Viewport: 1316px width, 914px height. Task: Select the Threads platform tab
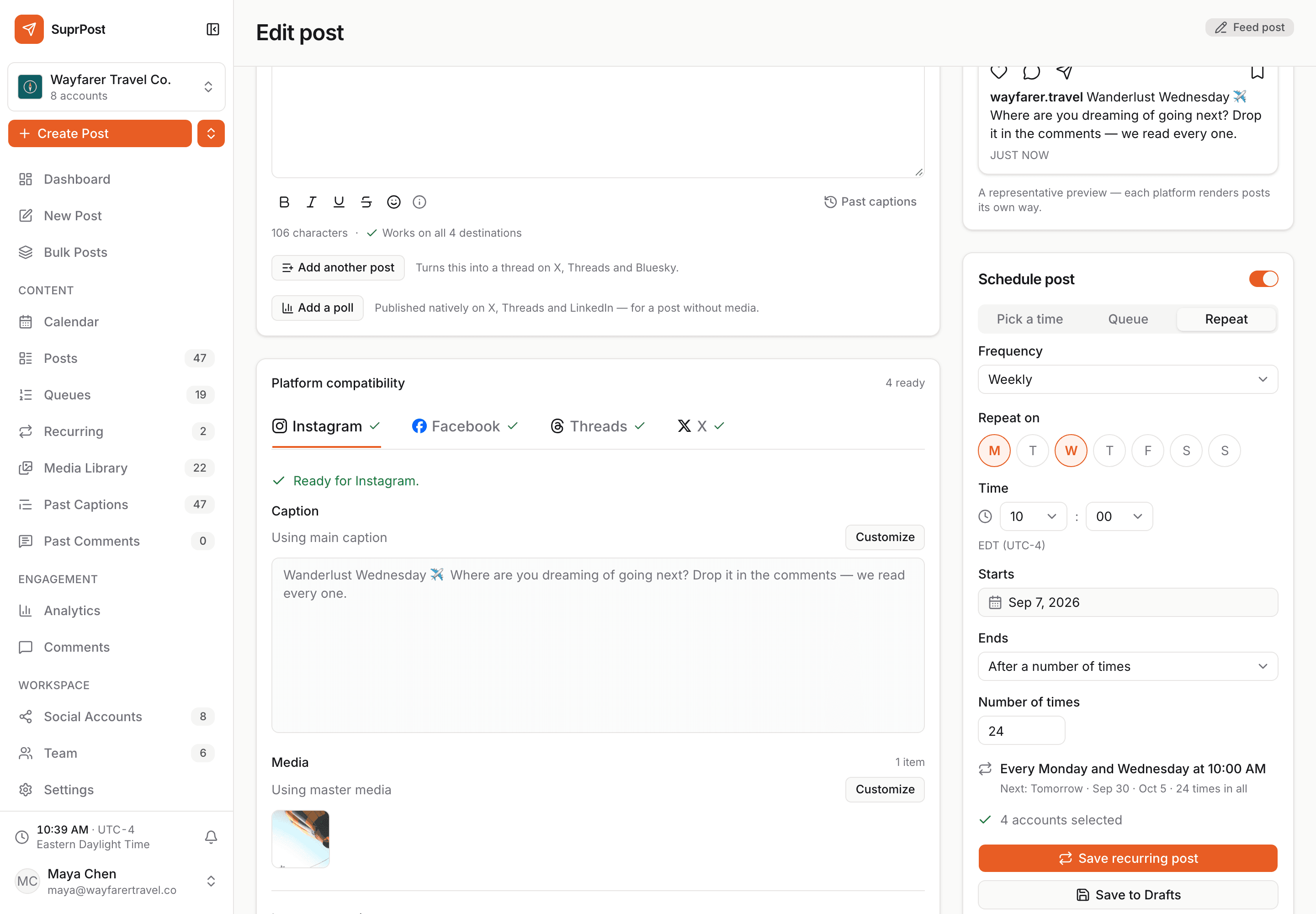point(597,427)
